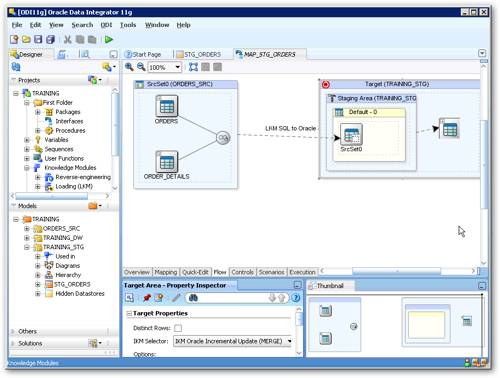Expand the ORDERS_SRC model node
Viewport: 500px width, 378px height.
click(27, 229)
